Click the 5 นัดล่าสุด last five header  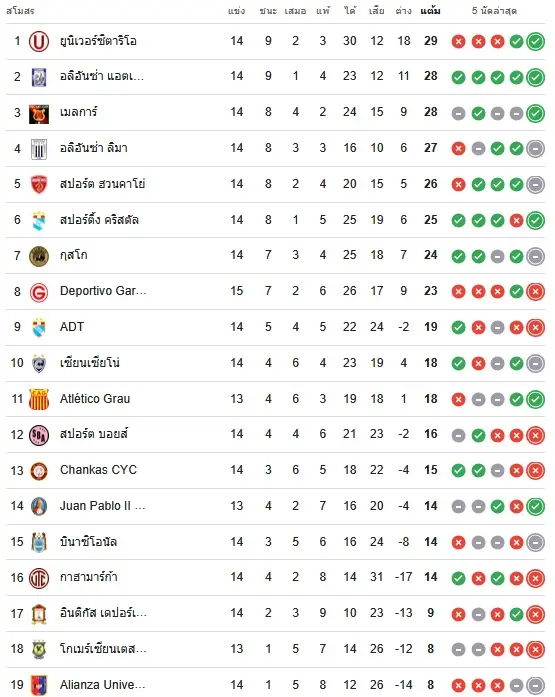click(494, 11)
